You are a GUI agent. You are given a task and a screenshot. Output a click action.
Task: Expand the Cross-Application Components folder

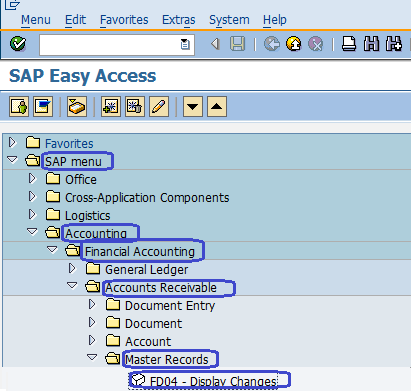point(32,196)
